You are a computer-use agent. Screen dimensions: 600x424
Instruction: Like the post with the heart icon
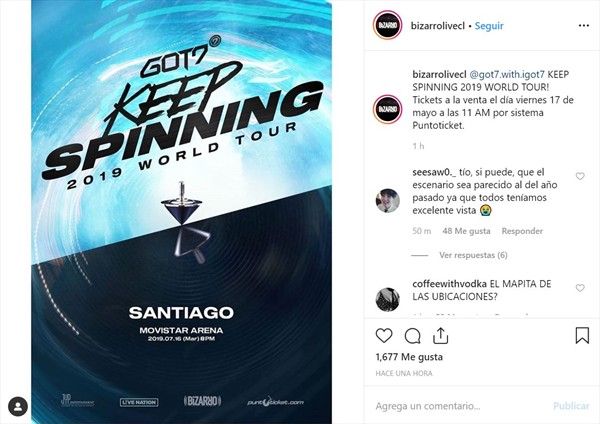tap(384, 336)
